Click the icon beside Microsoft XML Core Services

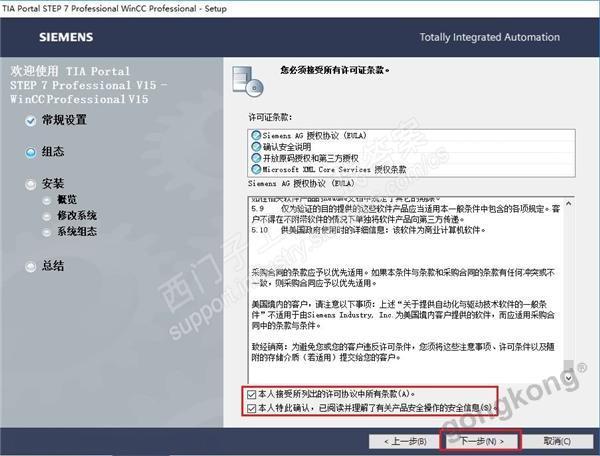click(256, 169)
